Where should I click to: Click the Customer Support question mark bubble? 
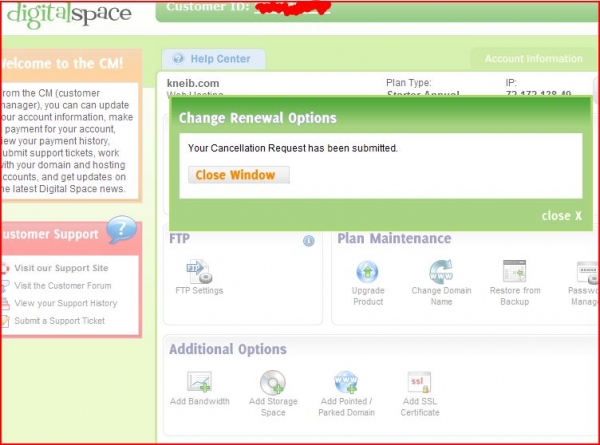(x=121, y=231)
